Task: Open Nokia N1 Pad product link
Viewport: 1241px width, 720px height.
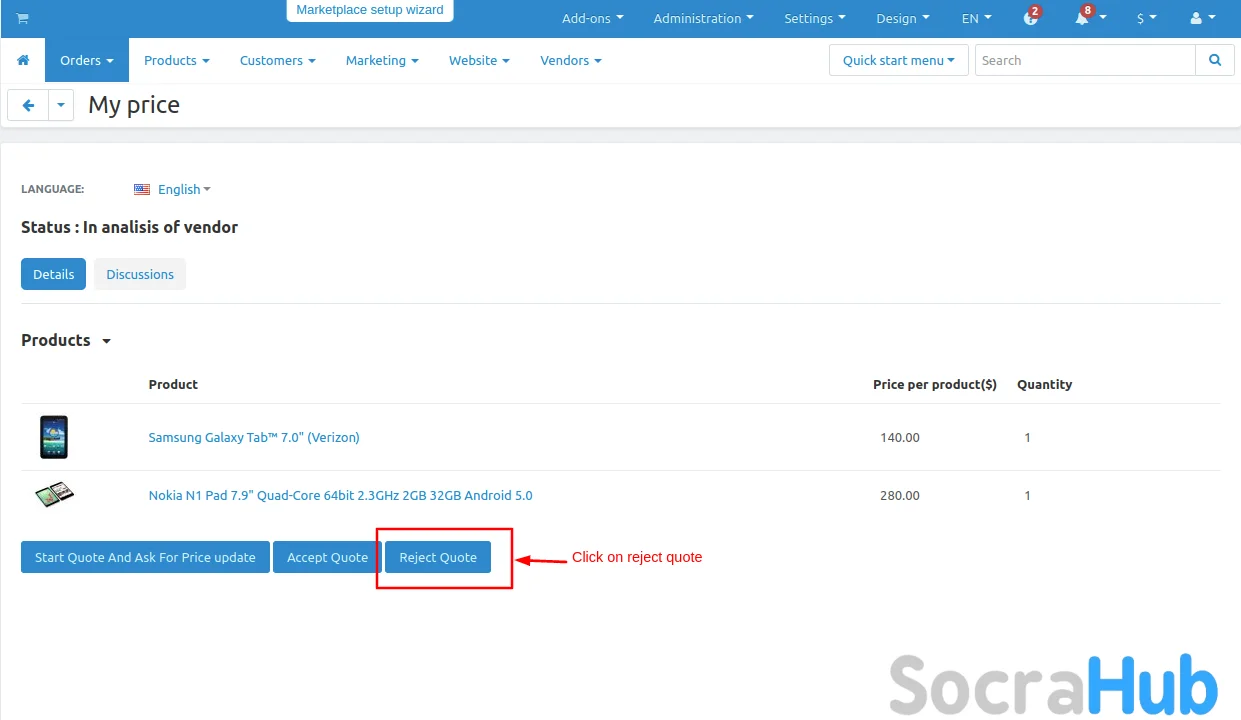Action: coord(340,495)
